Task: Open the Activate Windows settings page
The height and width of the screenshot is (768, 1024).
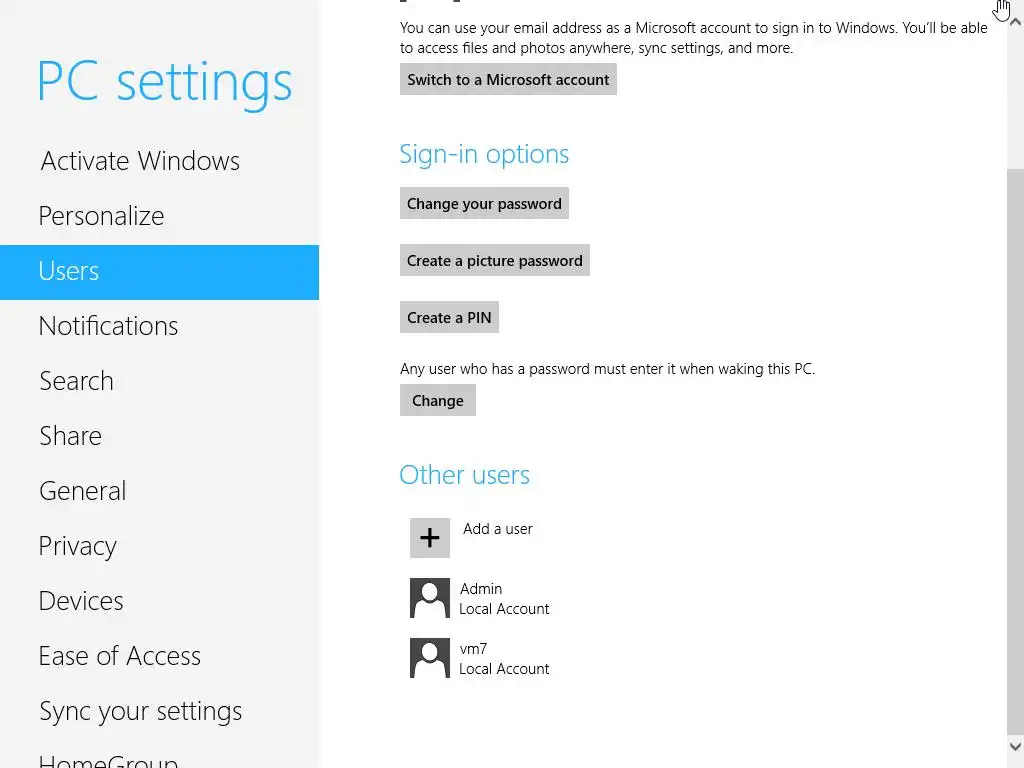Action: coord(159,161)
